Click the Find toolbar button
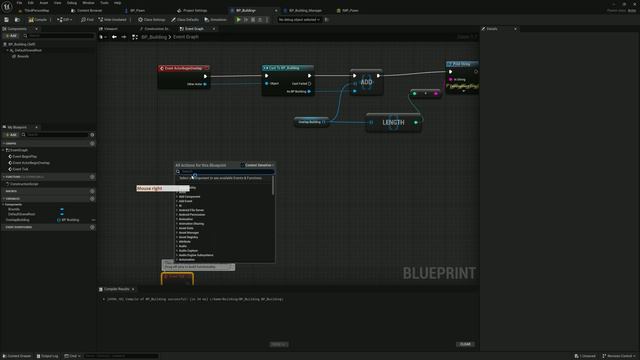 pos(87,20)
